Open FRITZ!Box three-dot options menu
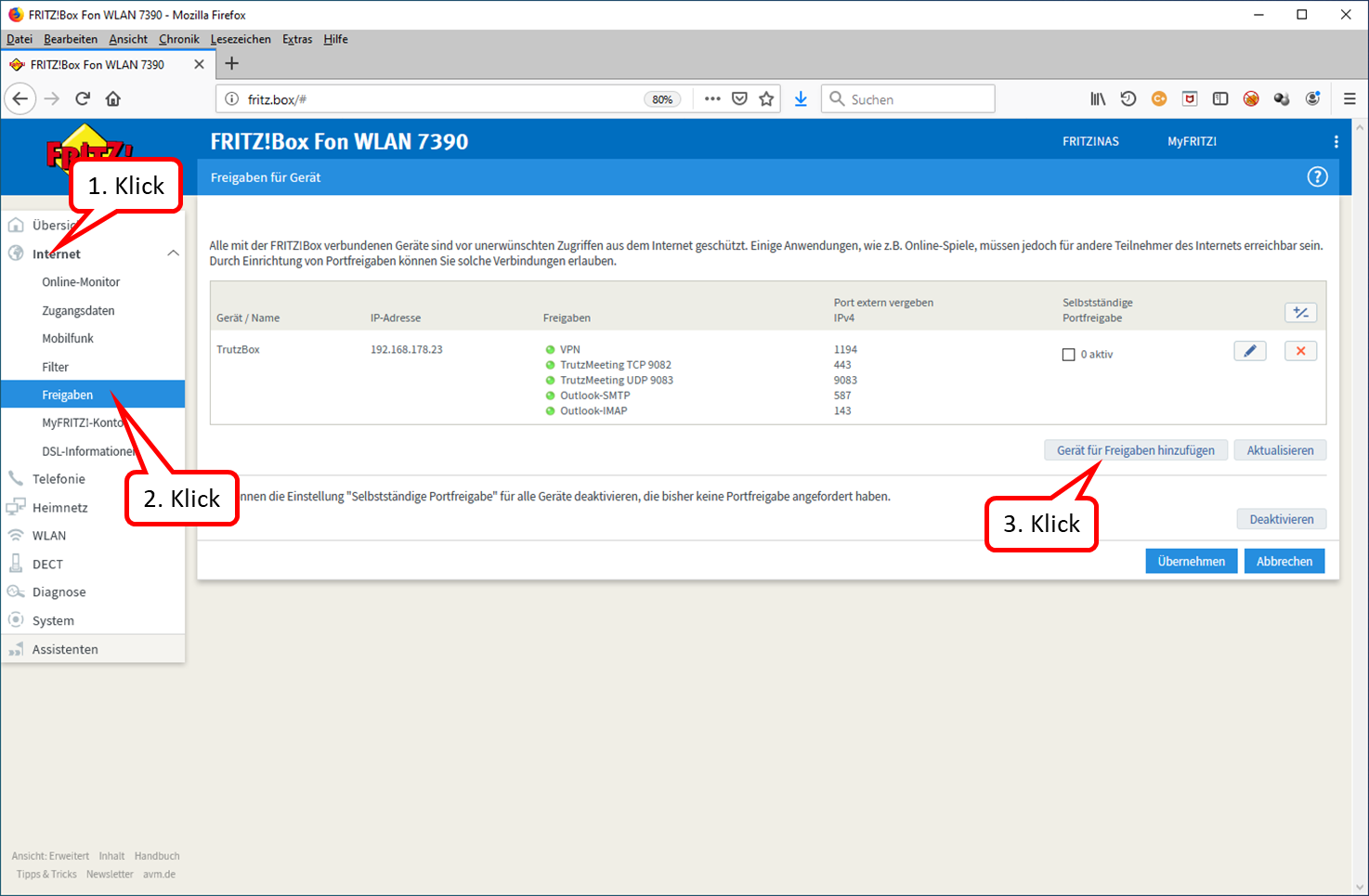Viewport: 1369px width, 896px height. pyautogui.click(x=1336, y=142)
